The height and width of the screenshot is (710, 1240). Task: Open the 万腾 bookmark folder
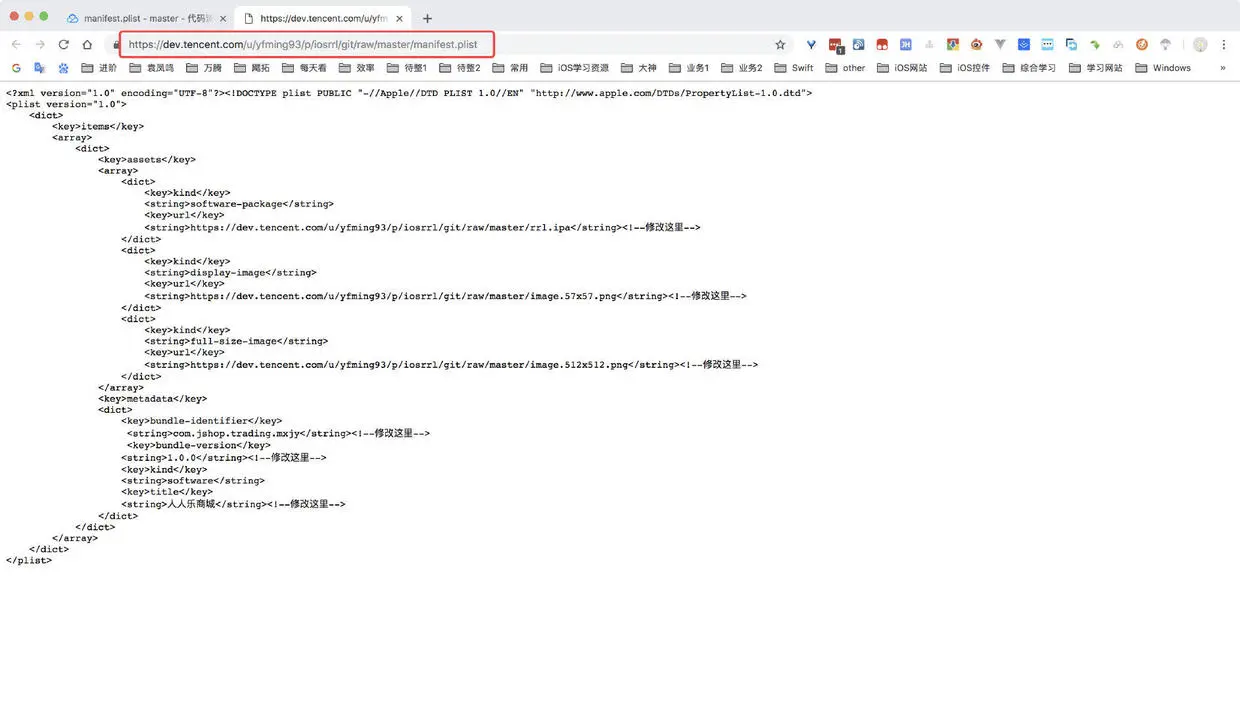pos(203,68)
